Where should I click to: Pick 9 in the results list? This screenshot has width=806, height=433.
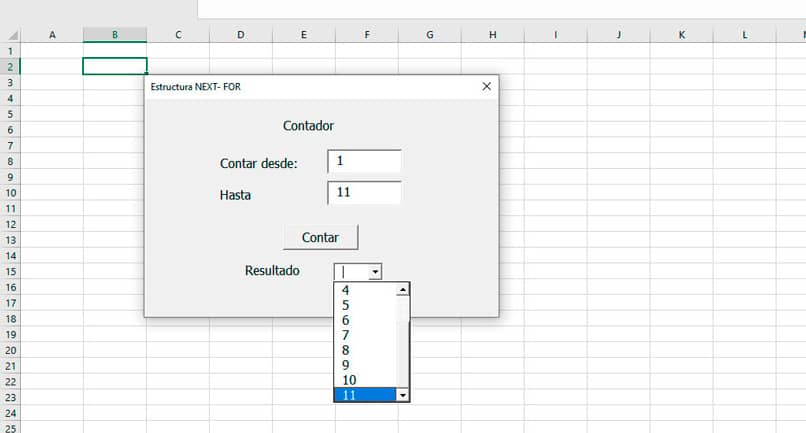click(x=364, y=365)
